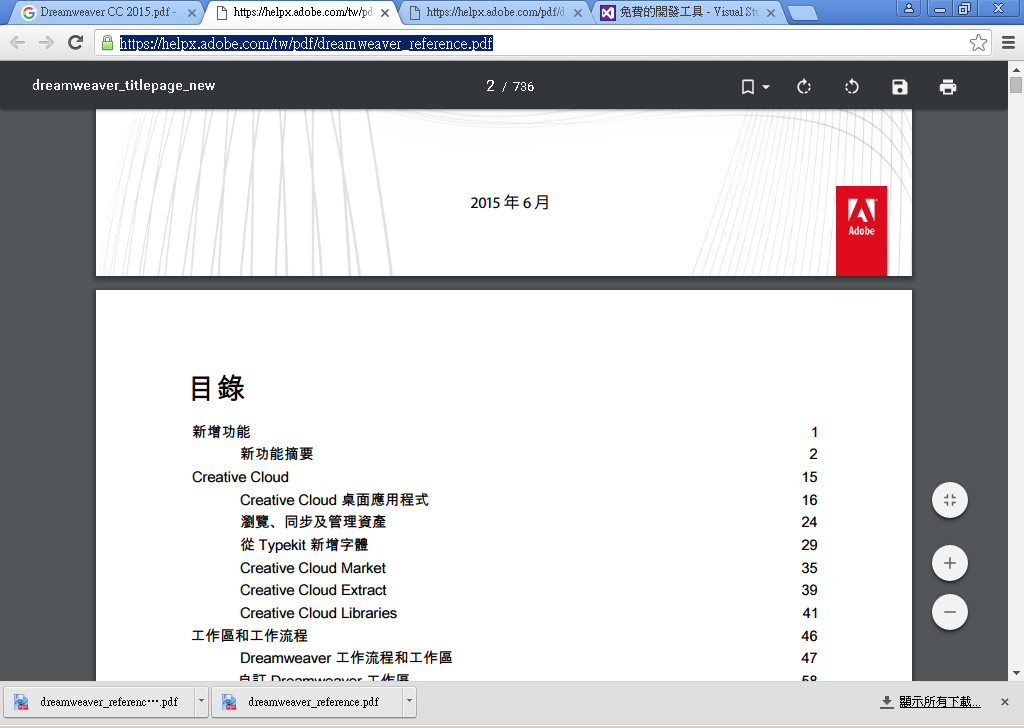This screenshot has height=728, width=1024.
Task: Click the dreamweaver_titlepage_new document title
Action: (123, 86)
